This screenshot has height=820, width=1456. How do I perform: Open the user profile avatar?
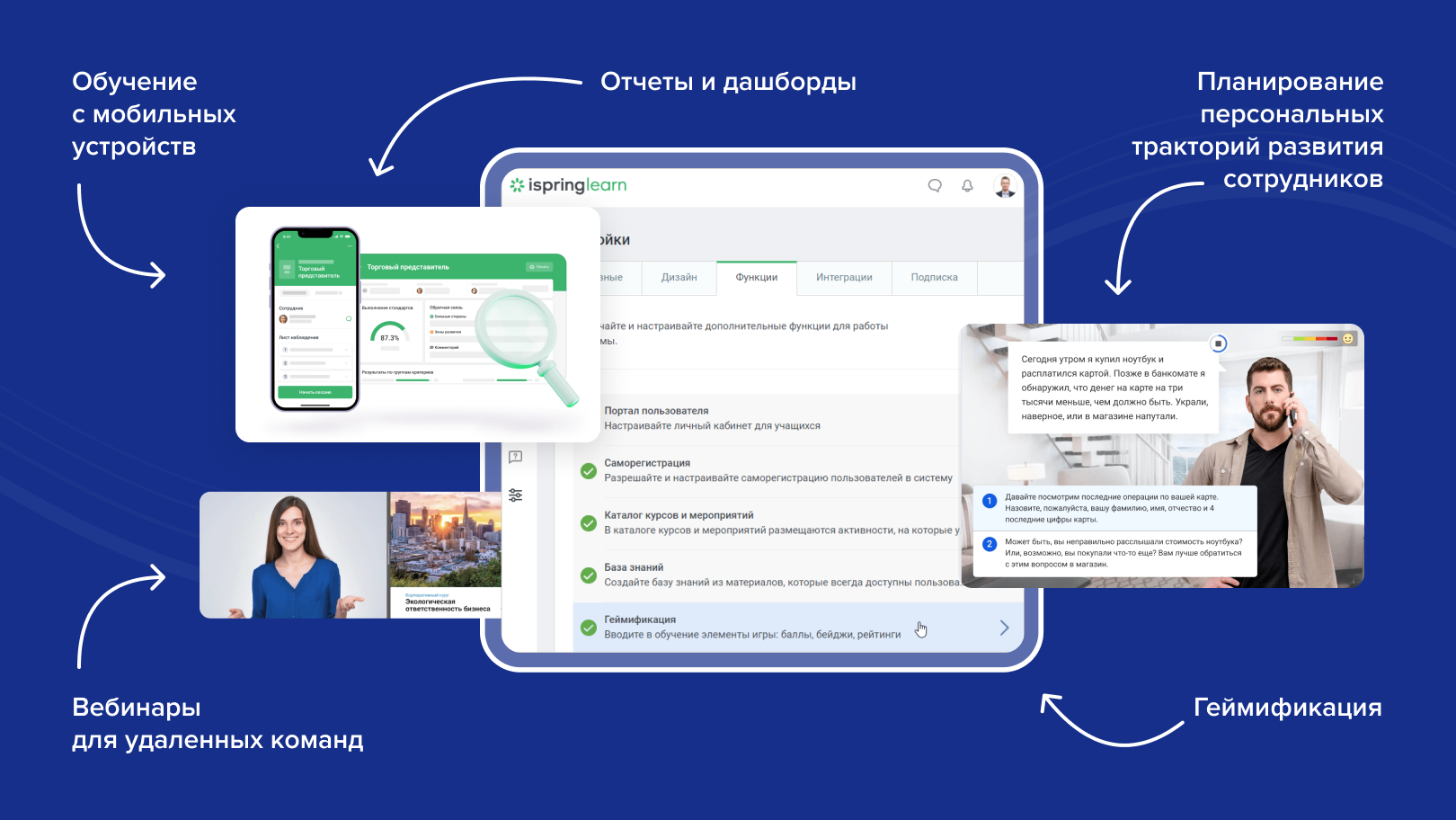[1005, 186]
